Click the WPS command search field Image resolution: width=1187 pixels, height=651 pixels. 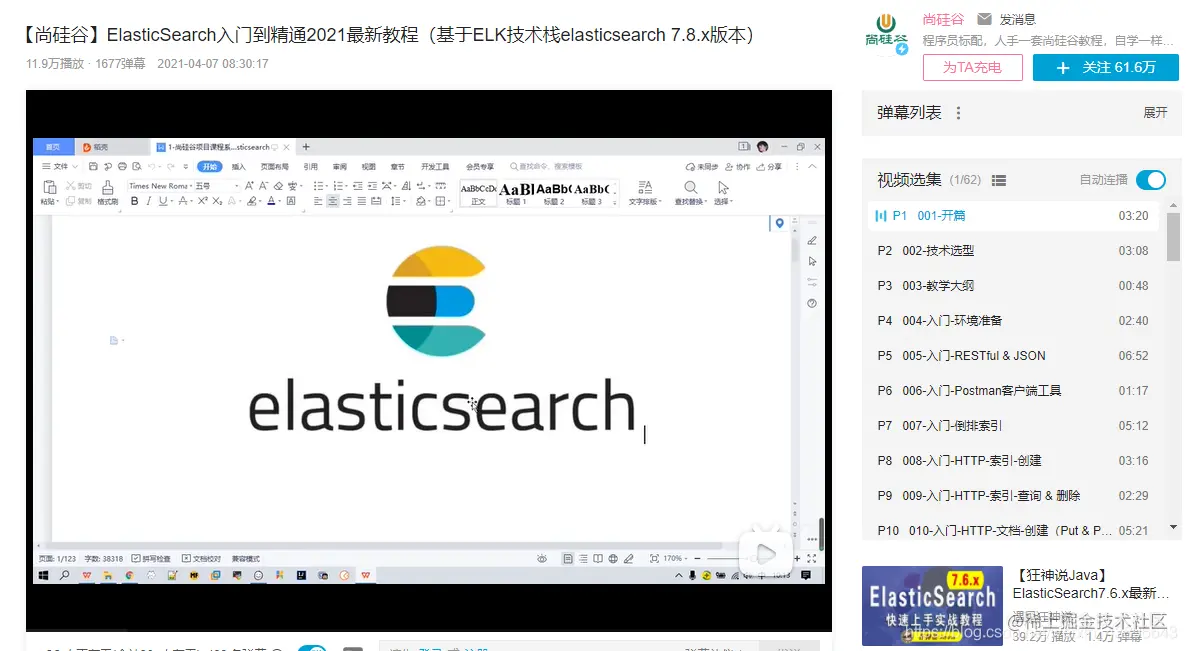(x=547, y=167)
